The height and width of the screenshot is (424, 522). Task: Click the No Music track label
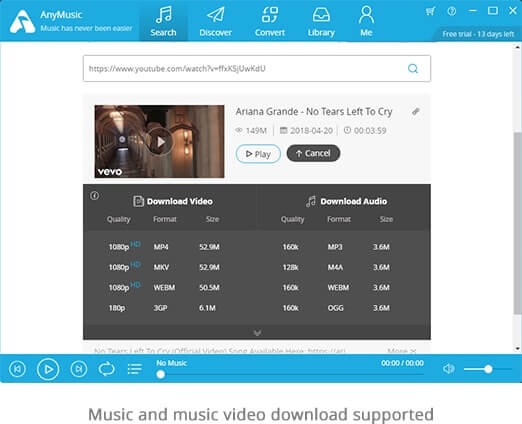point(172,363)
